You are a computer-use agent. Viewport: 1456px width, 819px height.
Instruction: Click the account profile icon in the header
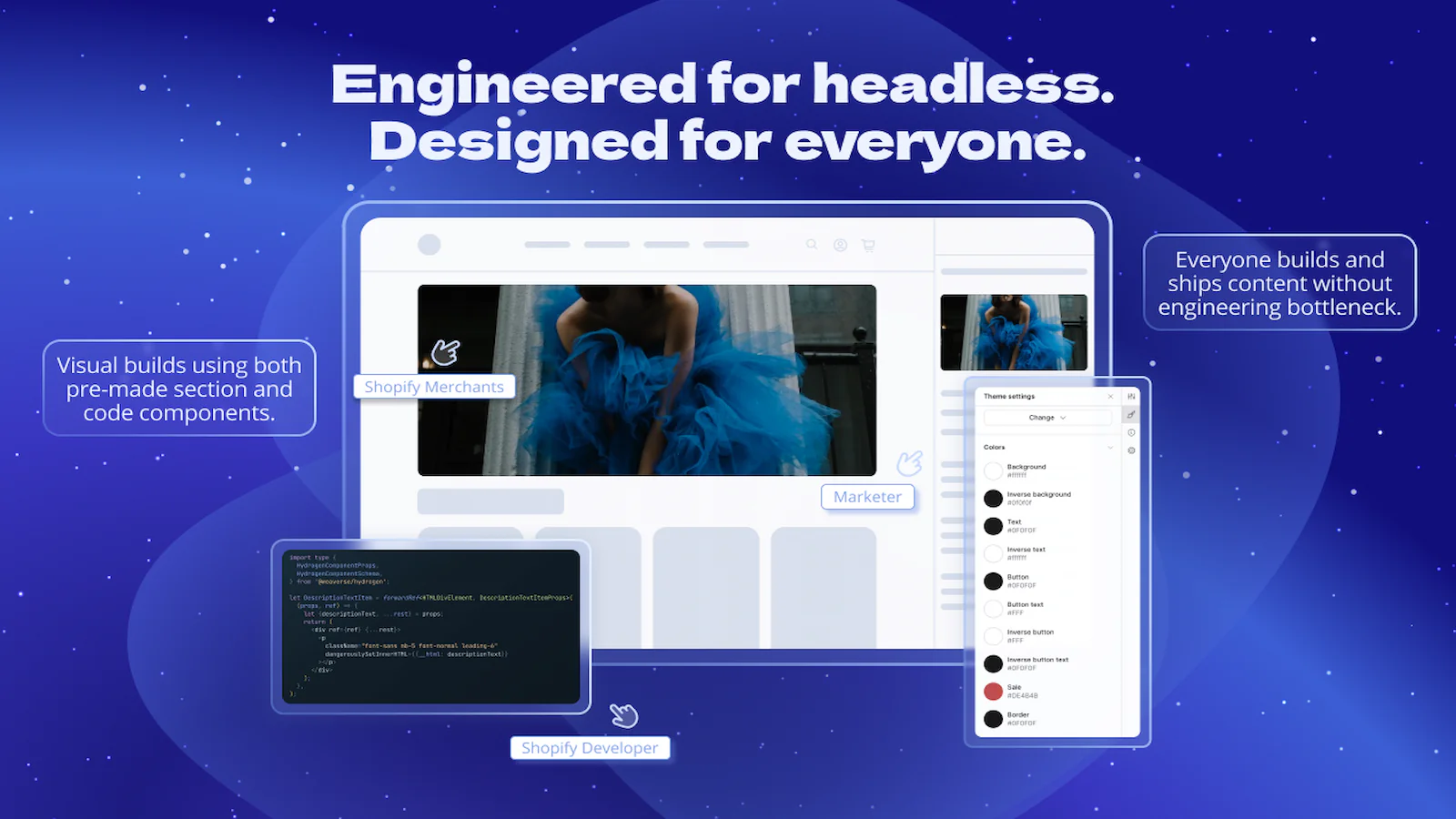click(839, 244)
